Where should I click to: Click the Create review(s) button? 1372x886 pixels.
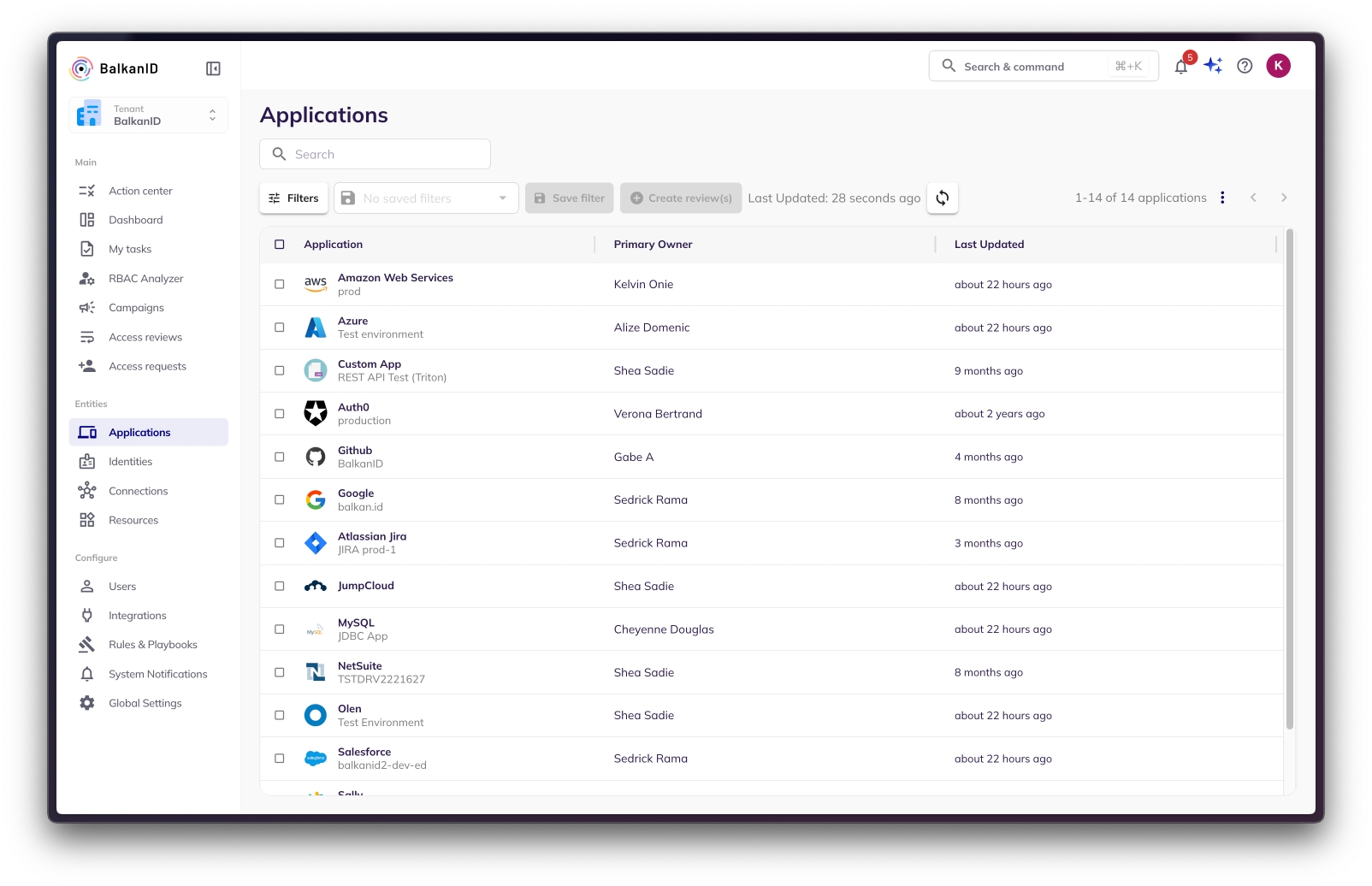point(681,198)
